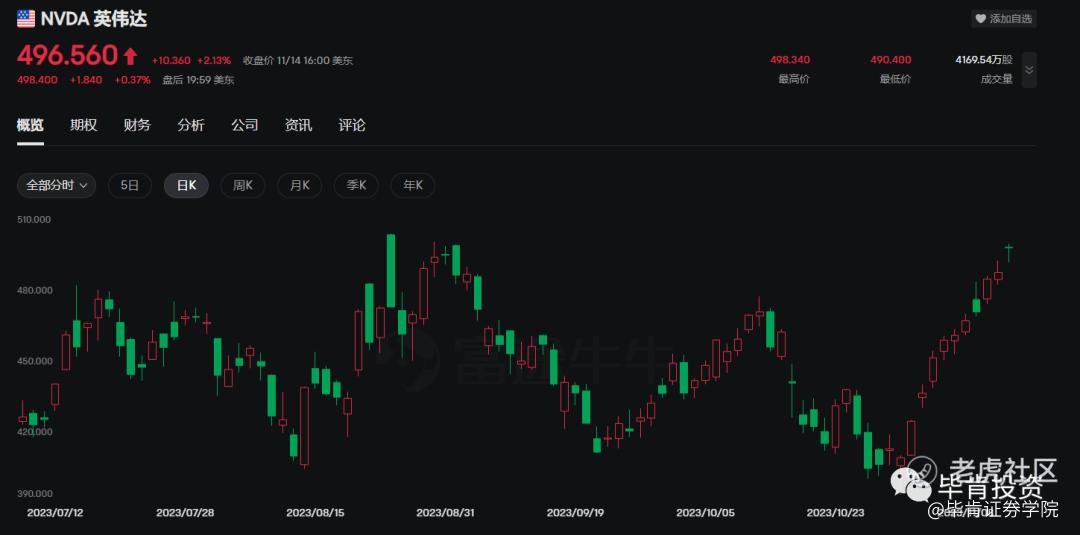Screen dimensions: 1080x535
Task: Click the +2.13% change value
Action: pyautogui.click(x=214, y=61)
